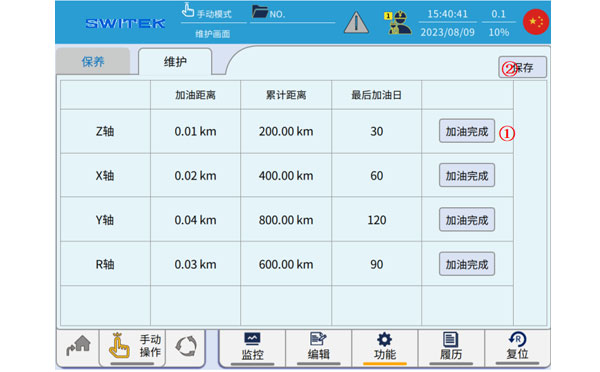Click the X轴 row label
Screen dimensions: 600x372
pos(105,176)
